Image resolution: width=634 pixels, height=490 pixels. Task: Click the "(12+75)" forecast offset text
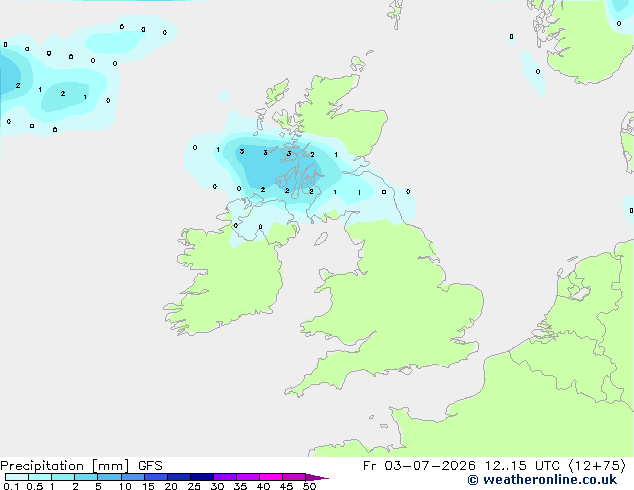(x=598, y=466)
